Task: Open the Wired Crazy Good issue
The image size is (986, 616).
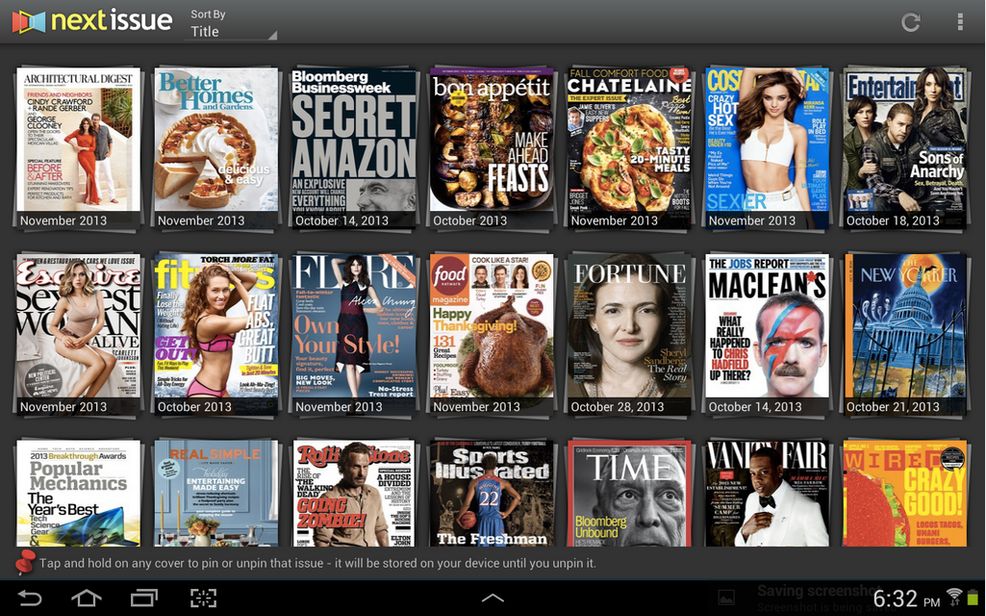Action: click(x=904, y=493)
